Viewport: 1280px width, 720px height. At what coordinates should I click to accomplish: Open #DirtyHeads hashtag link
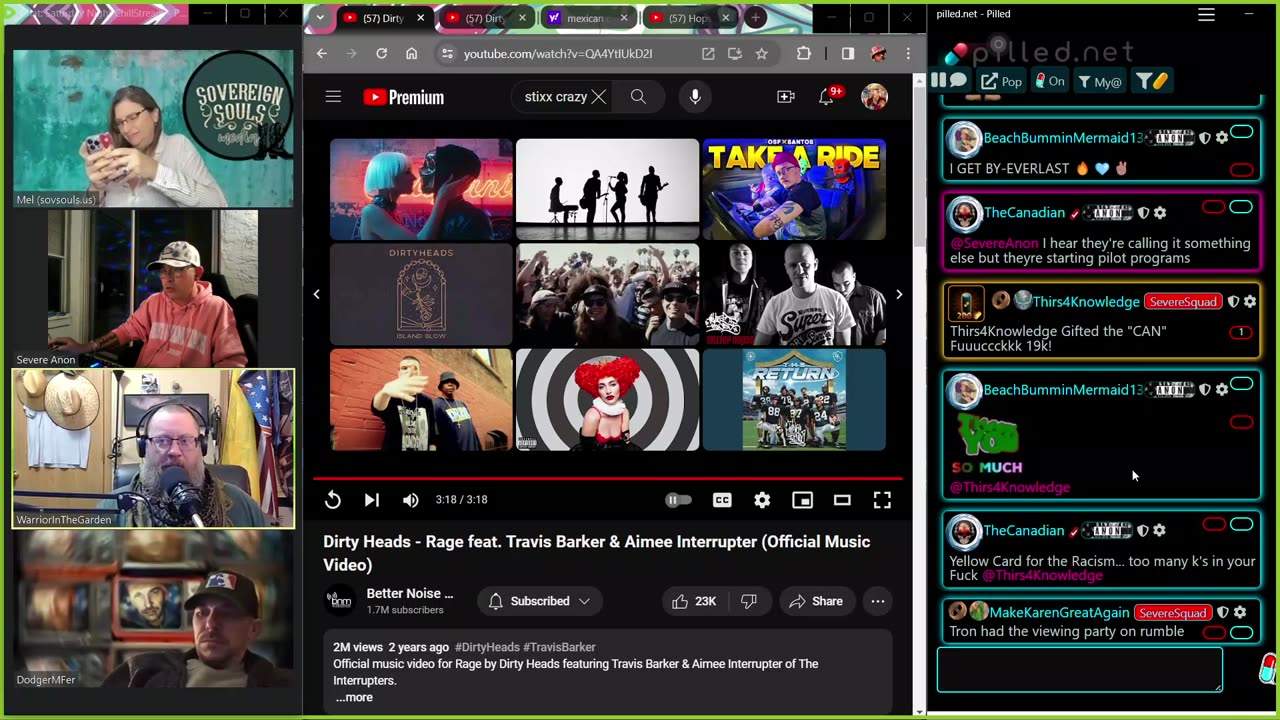click(487, 647)
